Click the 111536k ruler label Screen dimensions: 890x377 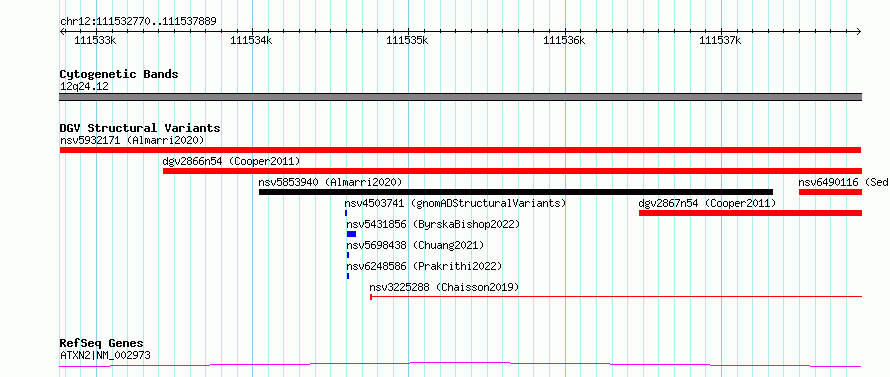click(564, 40)
